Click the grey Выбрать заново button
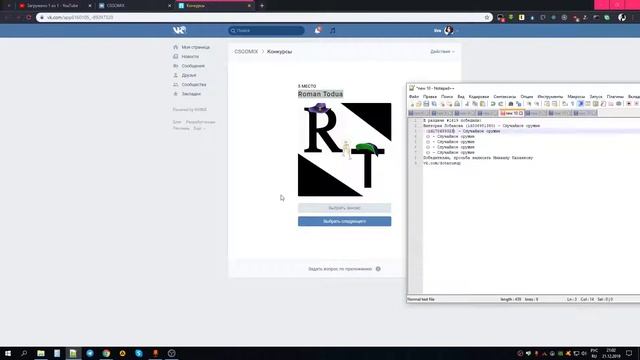 344,208
